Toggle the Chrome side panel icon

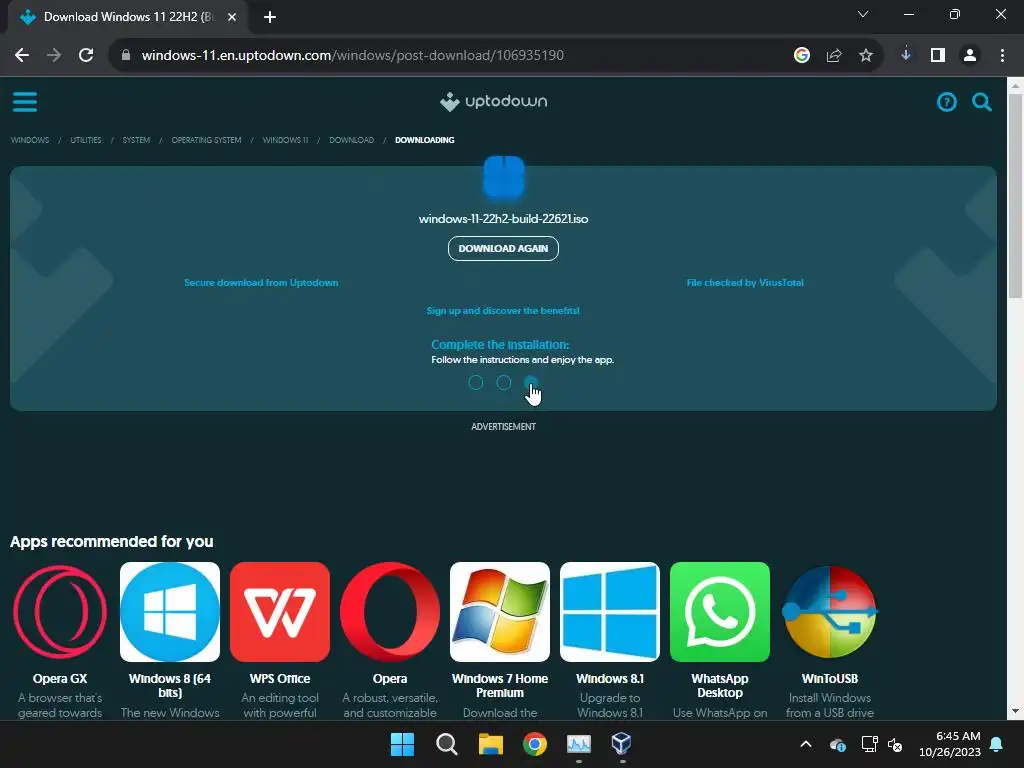tap(938, 56)
